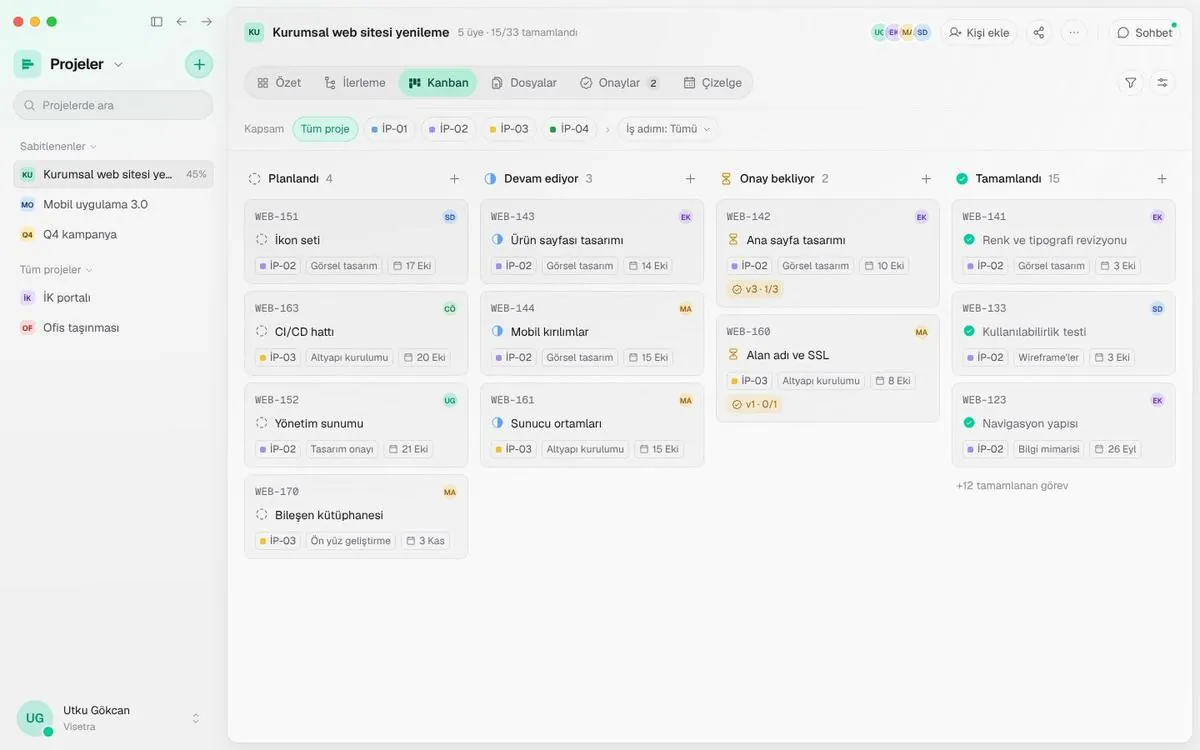Toggle status of Ürün sayfası tasarımı
1200x750 pixels.
(498, 240)
